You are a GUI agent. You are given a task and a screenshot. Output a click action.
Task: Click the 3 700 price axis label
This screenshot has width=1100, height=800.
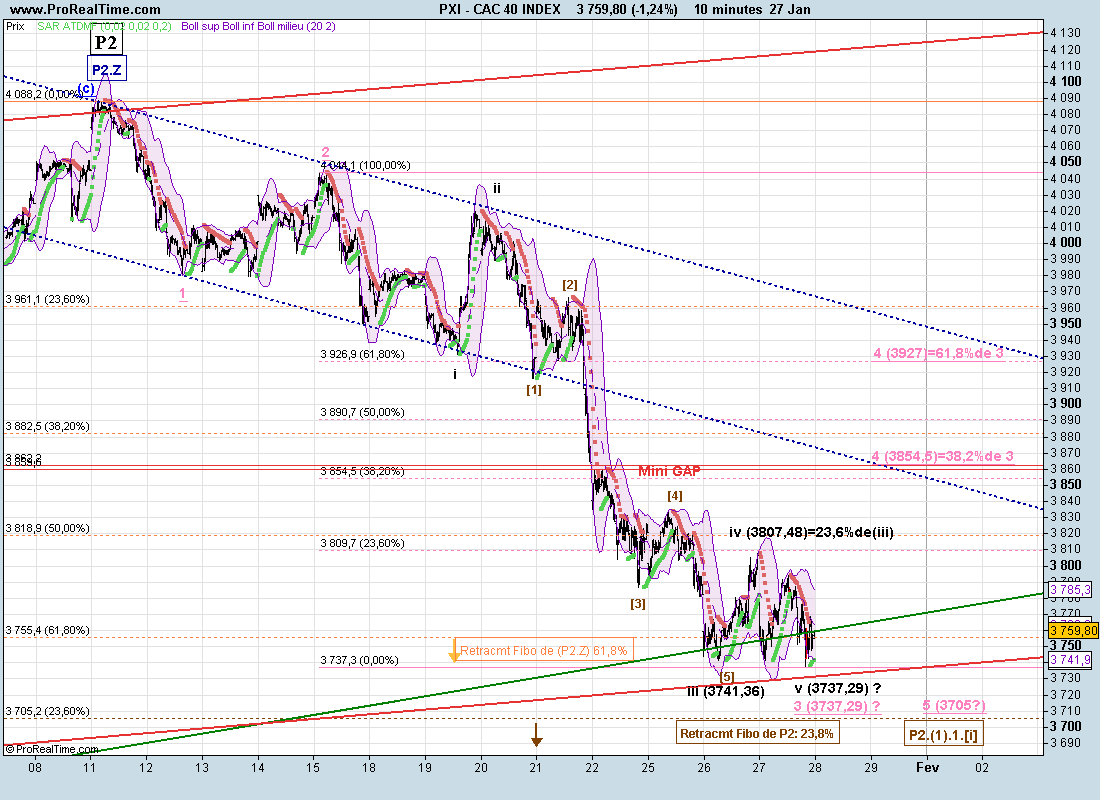pos(1066,727)
